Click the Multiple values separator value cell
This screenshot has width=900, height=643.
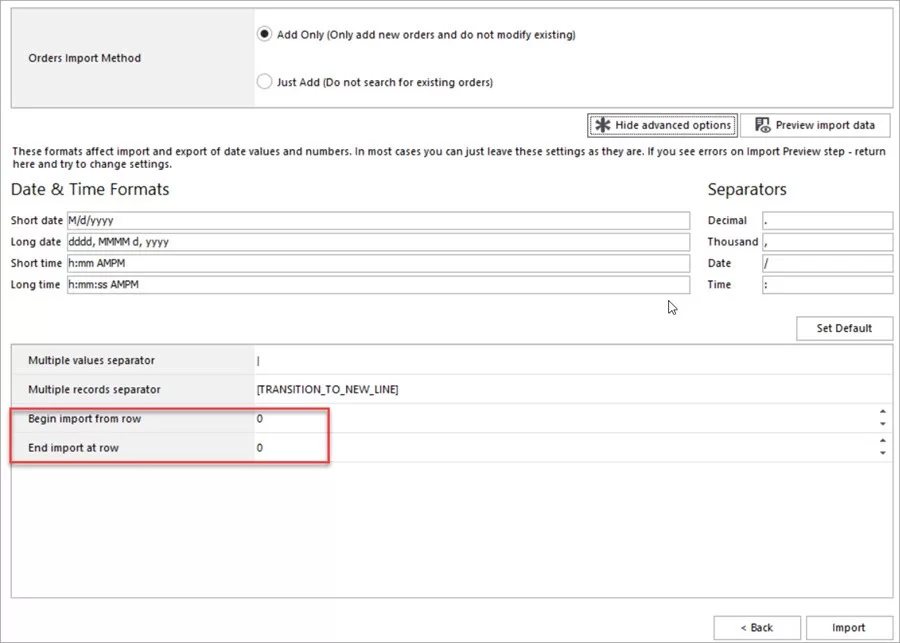click(x=400, y=360)
